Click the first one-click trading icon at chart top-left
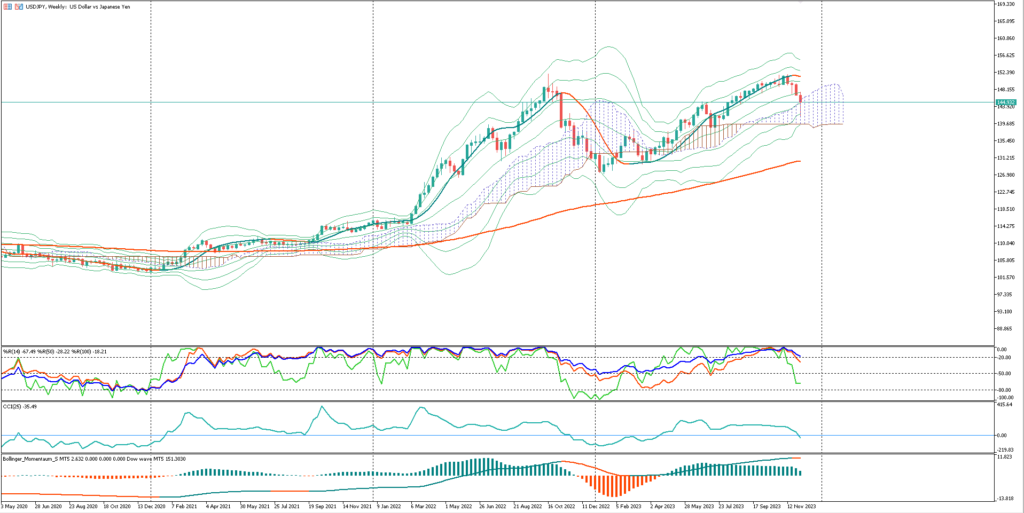 pos(5,7)
